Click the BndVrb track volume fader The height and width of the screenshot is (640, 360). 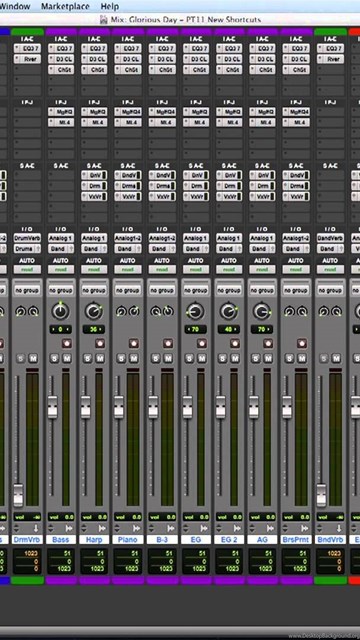(322, 495)
